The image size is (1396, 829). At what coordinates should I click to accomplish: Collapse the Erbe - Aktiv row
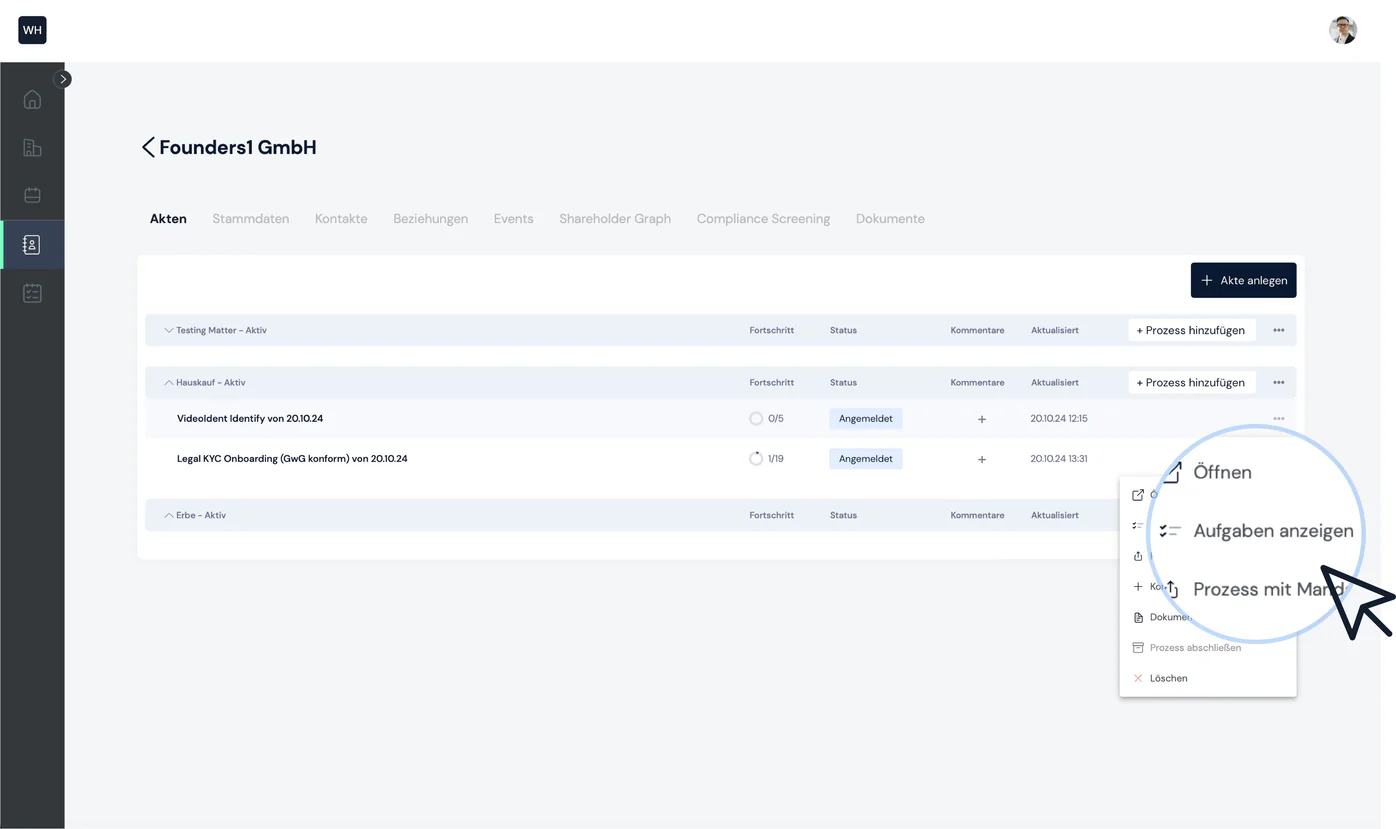(x=169, y=515)
